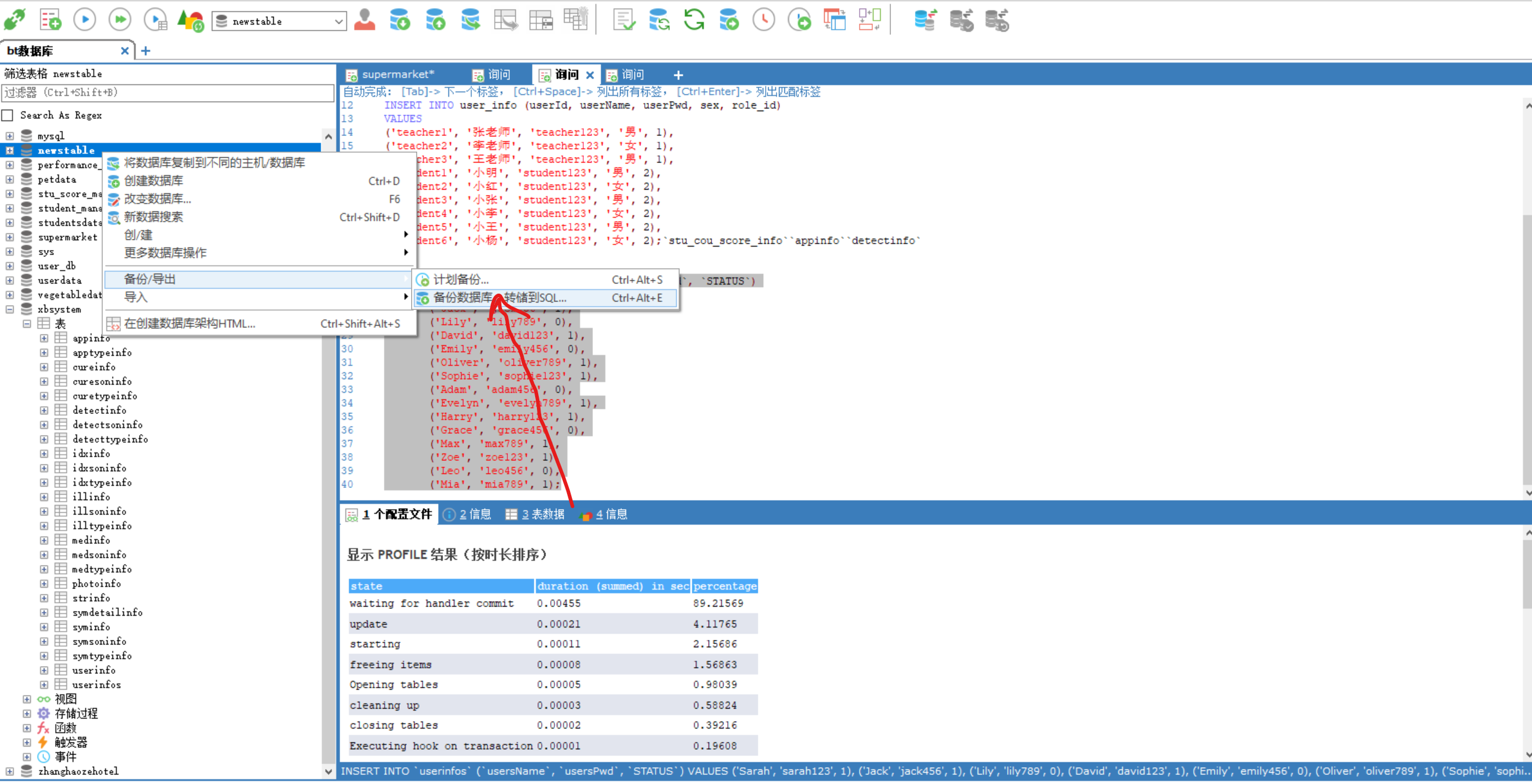Expand the userinfos table node
Viewport: 1532px width, 784px height.
tap(44, 685)
